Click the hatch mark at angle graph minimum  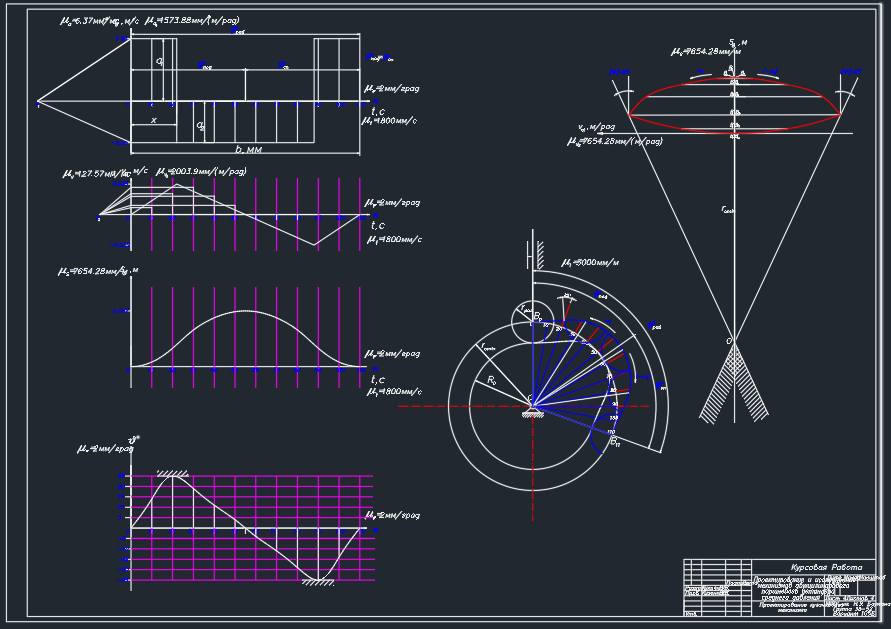(319, 583)
